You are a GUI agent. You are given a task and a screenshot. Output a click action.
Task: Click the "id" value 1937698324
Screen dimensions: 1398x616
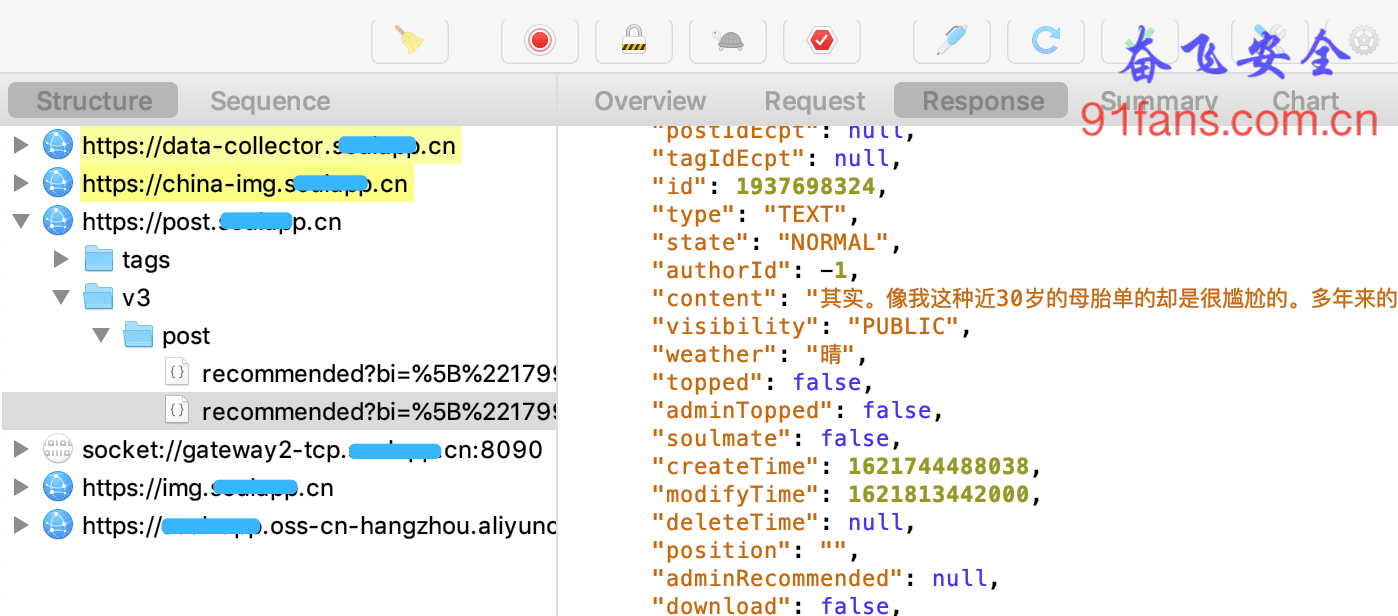(x=805, y=186)
